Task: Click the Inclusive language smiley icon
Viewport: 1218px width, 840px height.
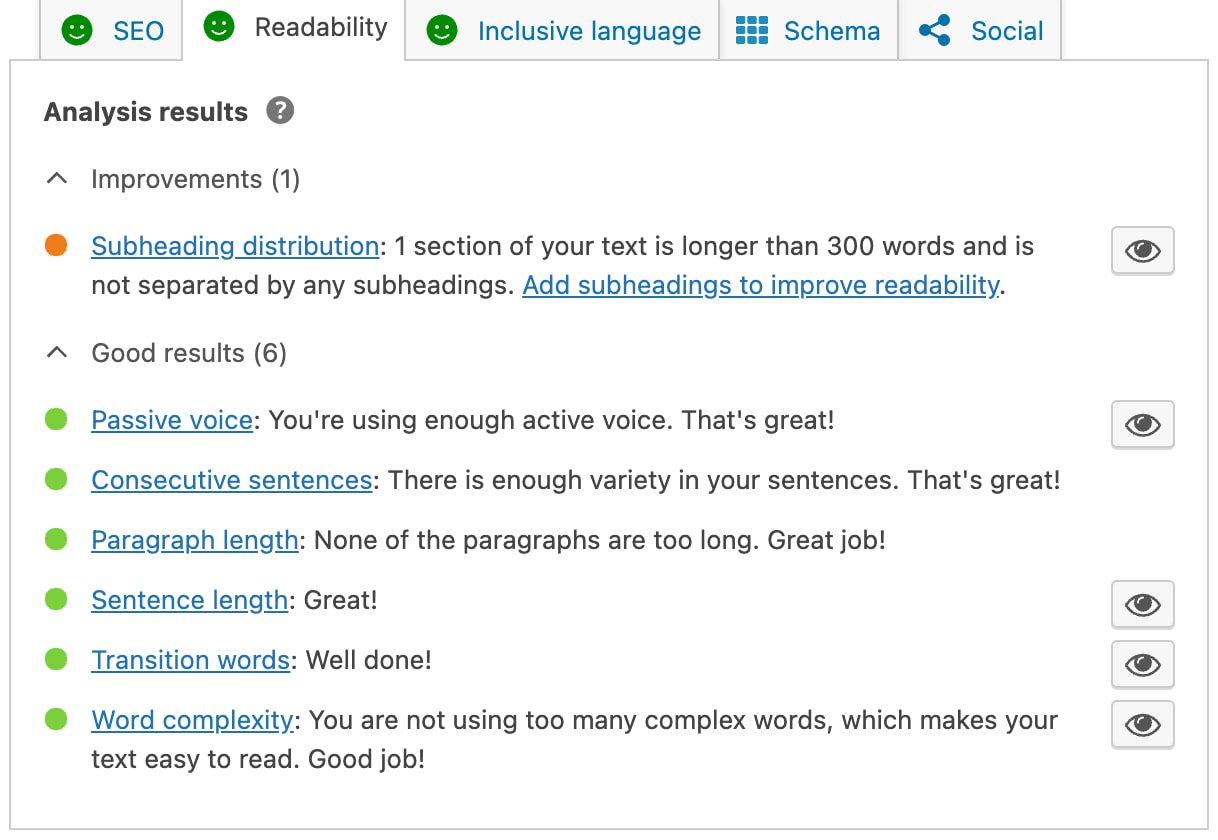Action: (440, 31)
